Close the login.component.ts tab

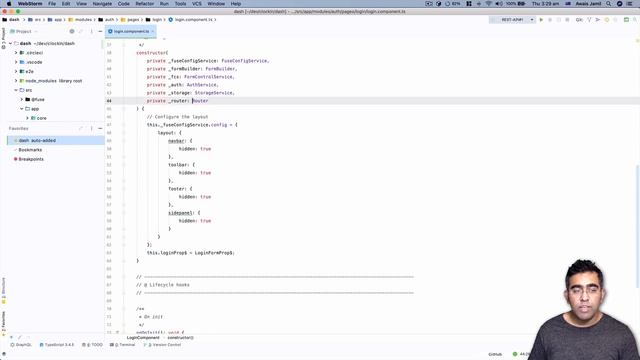[x=153, y=31]
